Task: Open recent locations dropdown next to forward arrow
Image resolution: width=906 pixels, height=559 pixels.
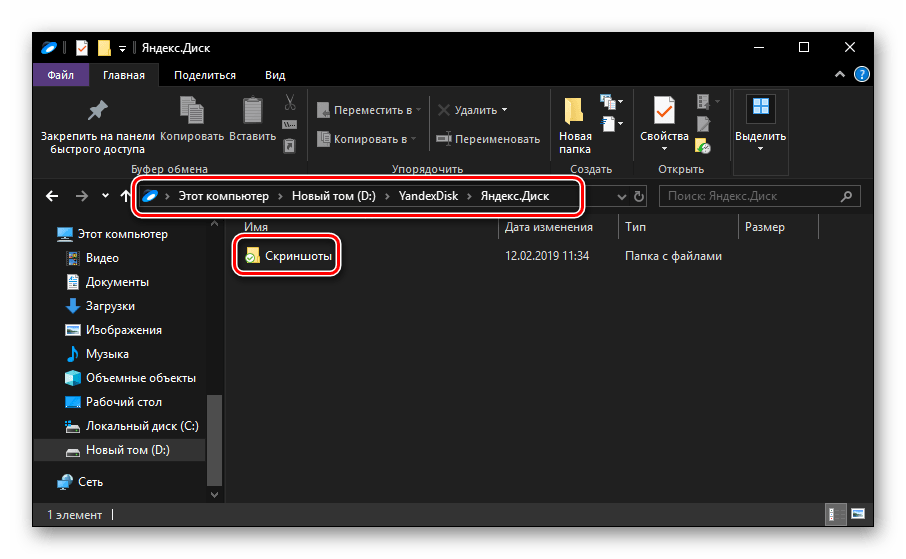Action: (x=105, y=196)
